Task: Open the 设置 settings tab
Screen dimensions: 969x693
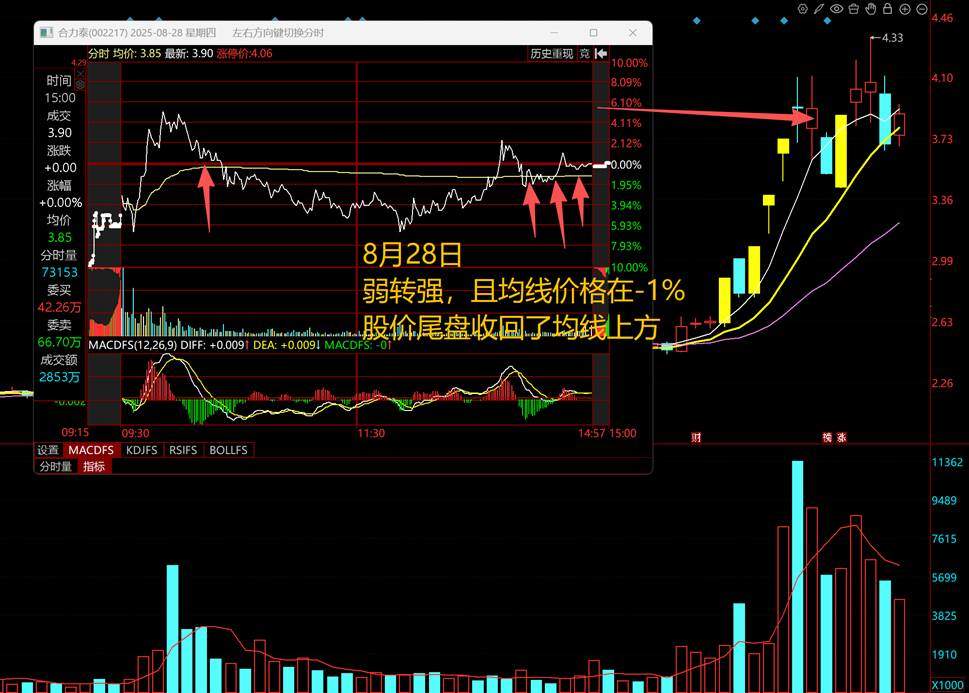Action: coord(48,450)
